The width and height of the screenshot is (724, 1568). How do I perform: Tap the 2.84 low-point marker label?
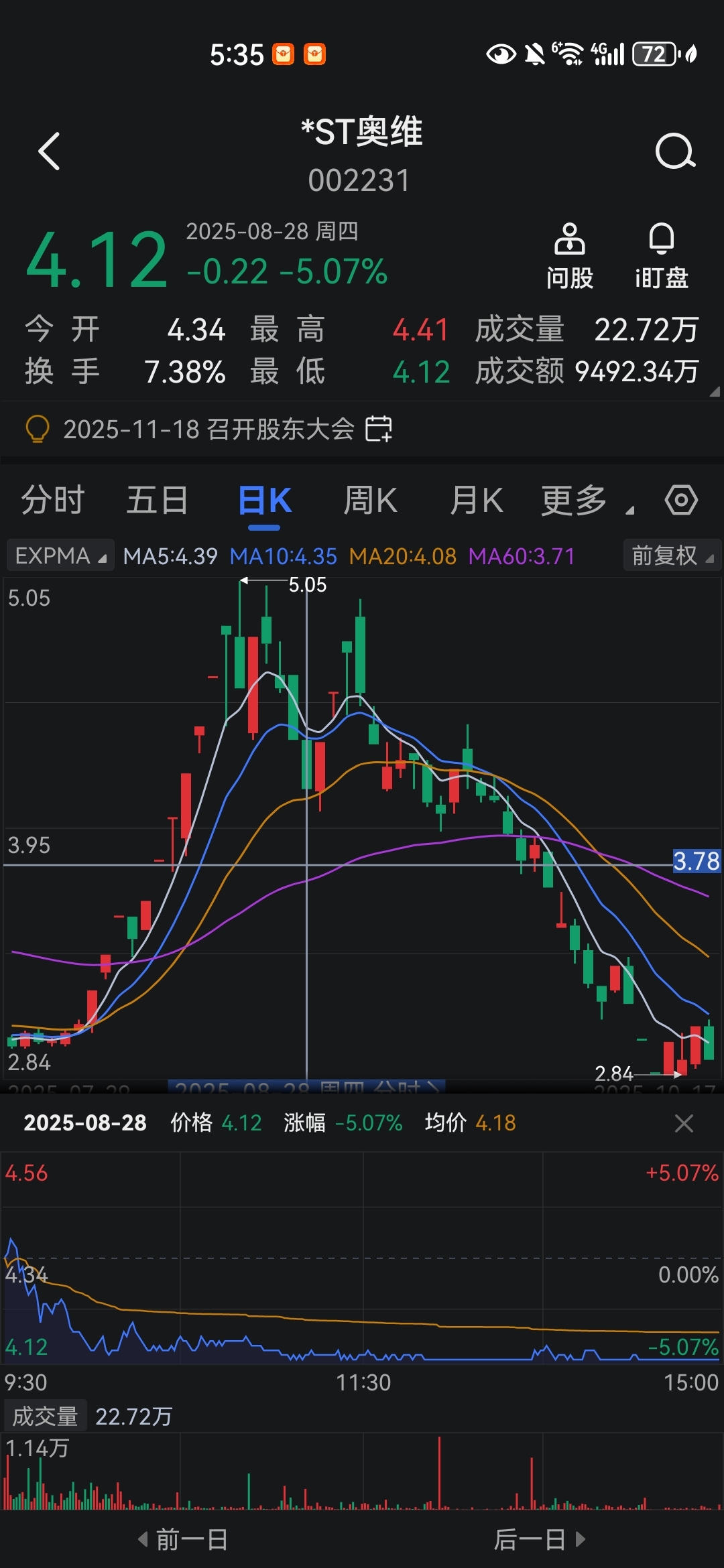pyautogui.click(x=614, y=1074)
